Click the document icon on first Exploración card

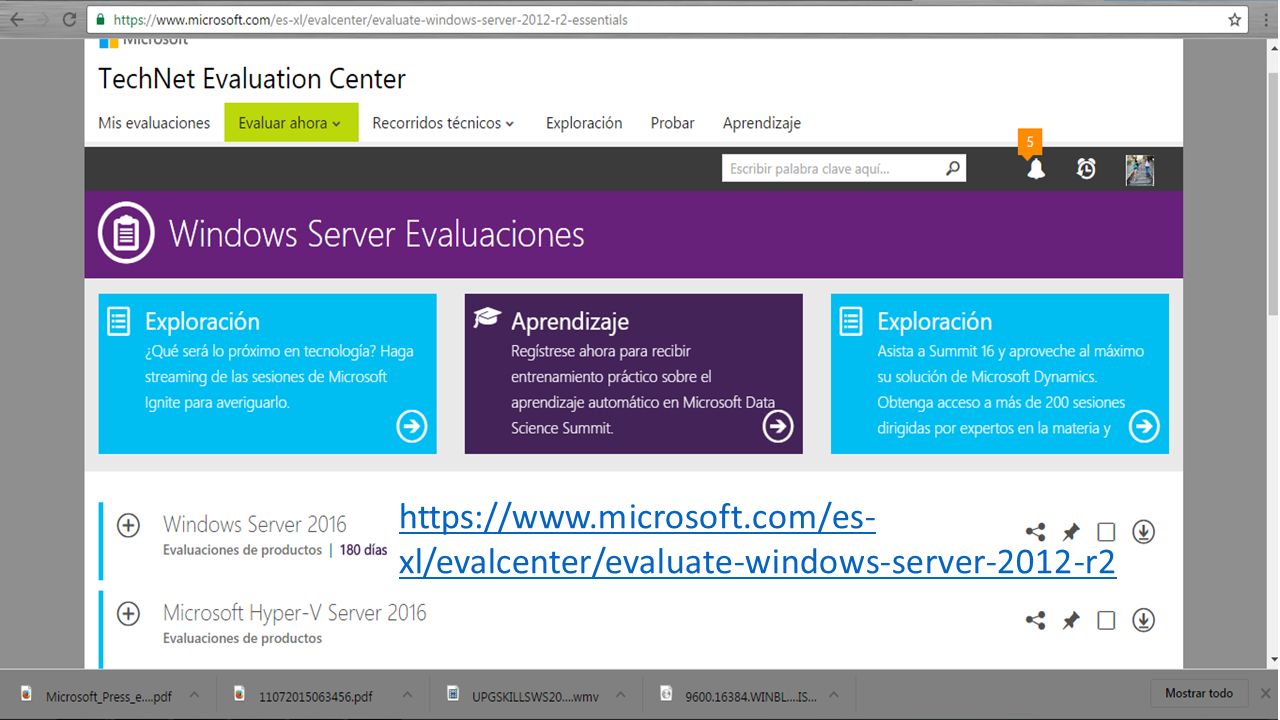tap(119, 321)
